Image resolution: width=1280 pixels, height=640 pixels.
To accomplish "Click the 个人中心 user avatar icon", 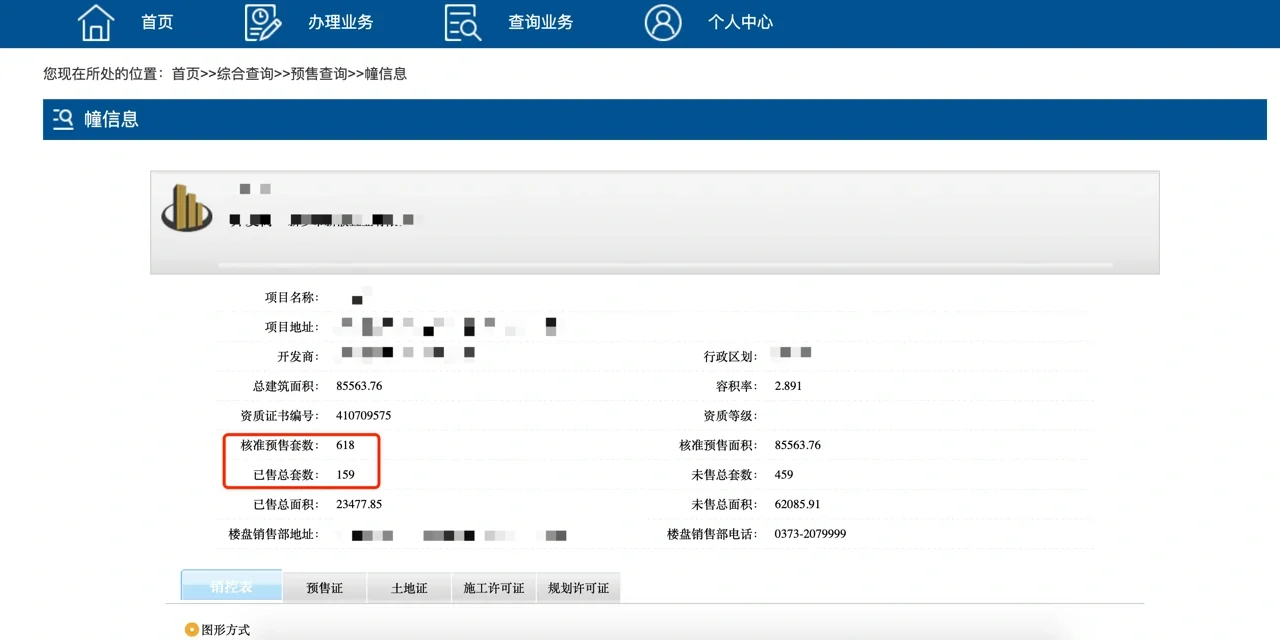I will pos(663,22).
